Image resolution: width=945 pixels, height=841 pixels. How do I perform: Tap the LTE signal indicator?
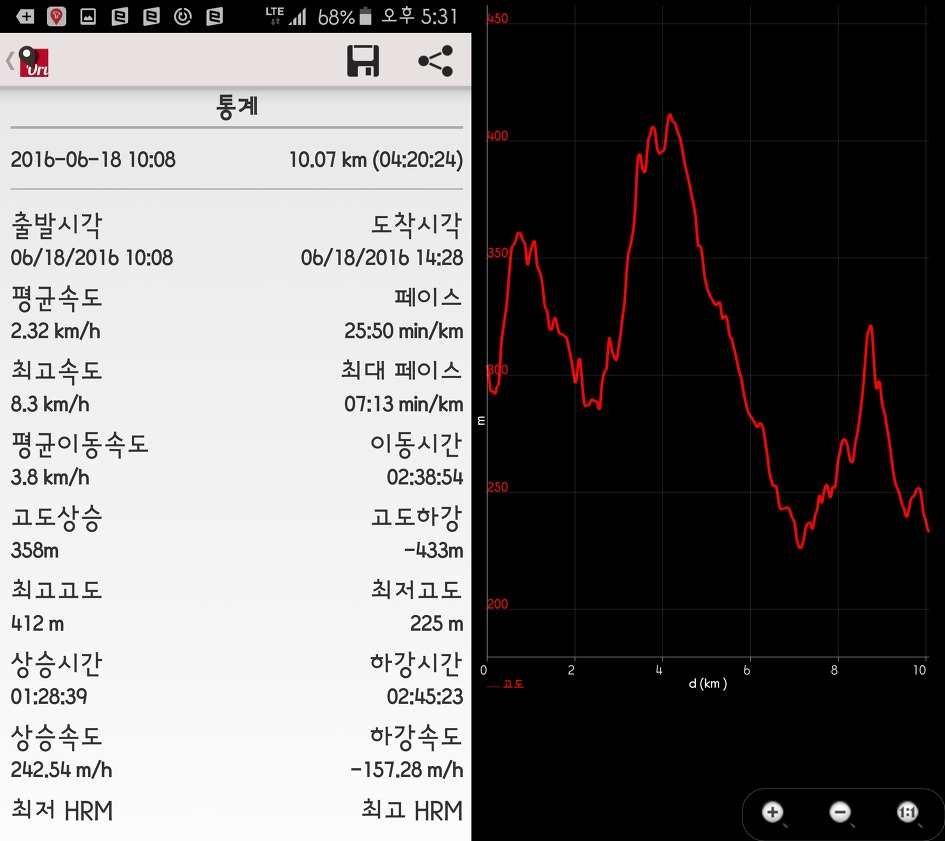pyautogui.click(x=286, y=16)
